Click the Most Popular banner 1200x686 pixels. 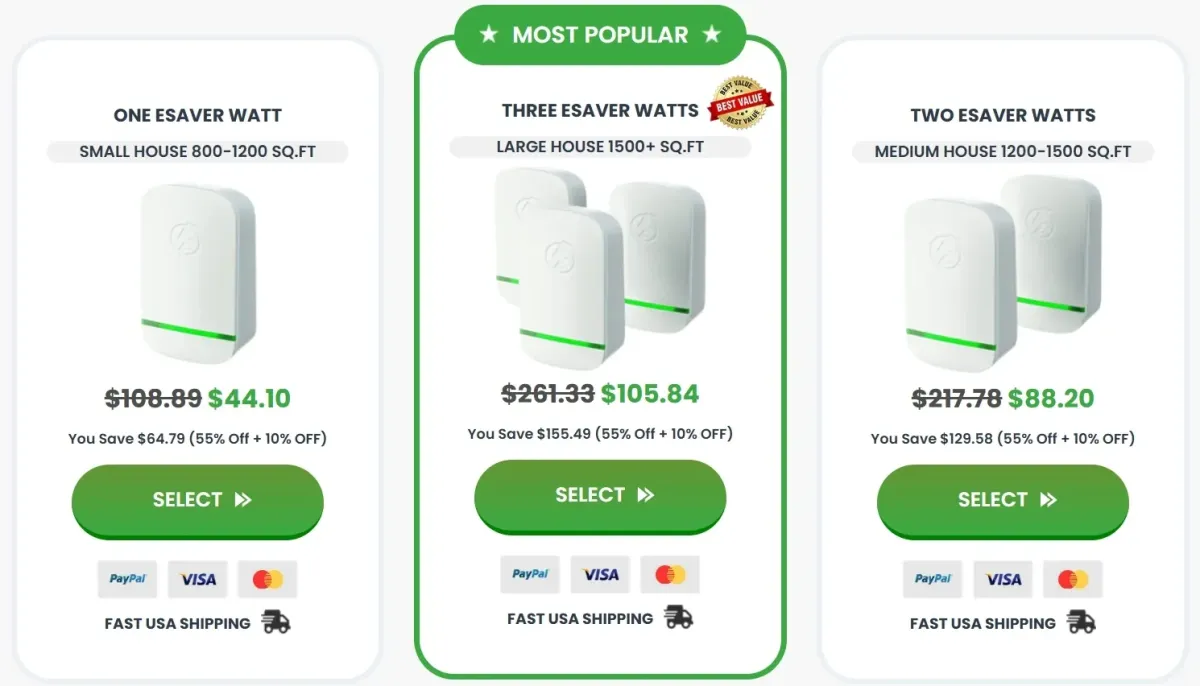click(x=600, y=34)
